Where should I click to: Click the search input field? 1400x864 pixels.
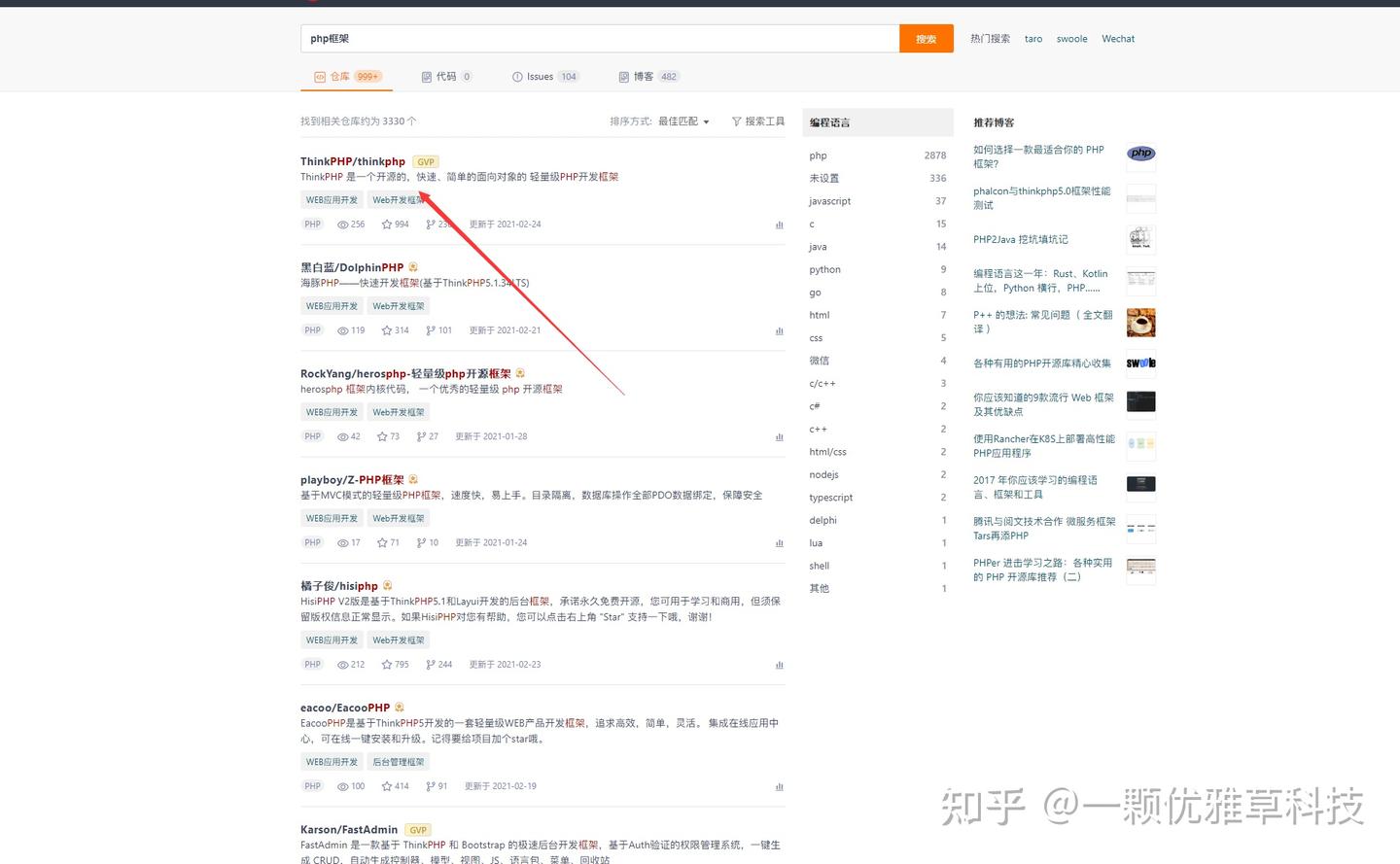598,38
